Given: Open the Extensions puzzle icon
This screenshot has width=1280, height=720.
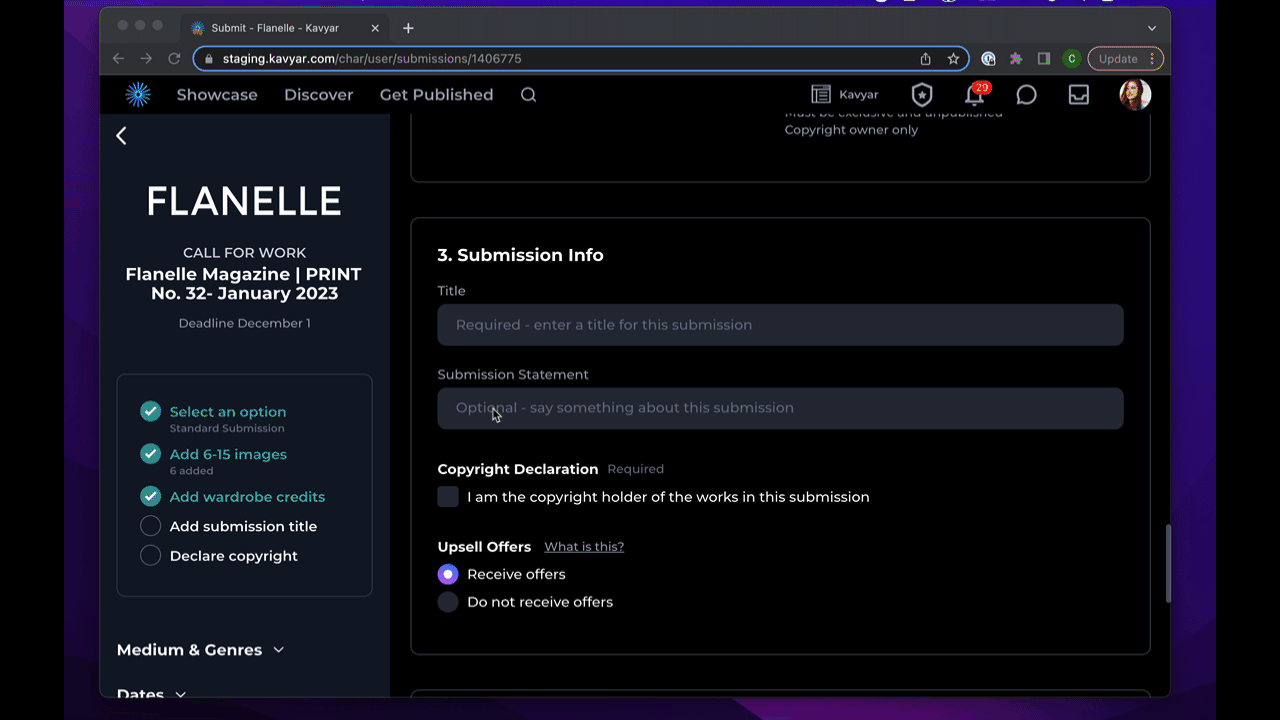Looking at the screenshot, I should click(1016, 59).
